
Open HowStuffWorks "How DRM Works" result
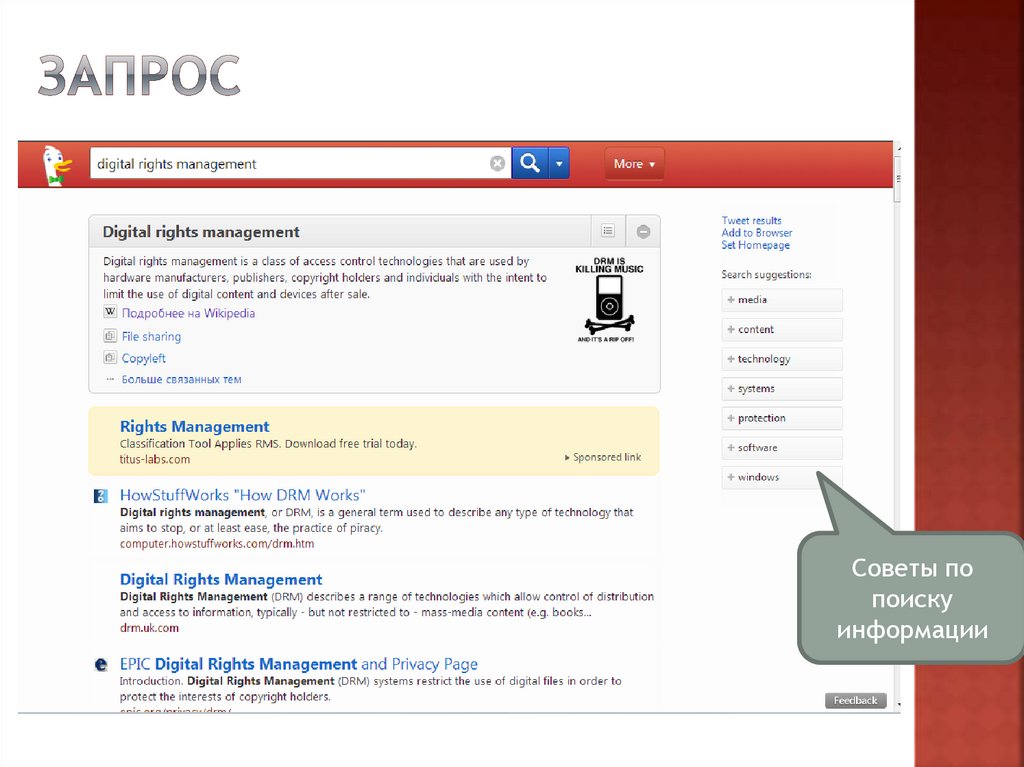pos(242,495)
